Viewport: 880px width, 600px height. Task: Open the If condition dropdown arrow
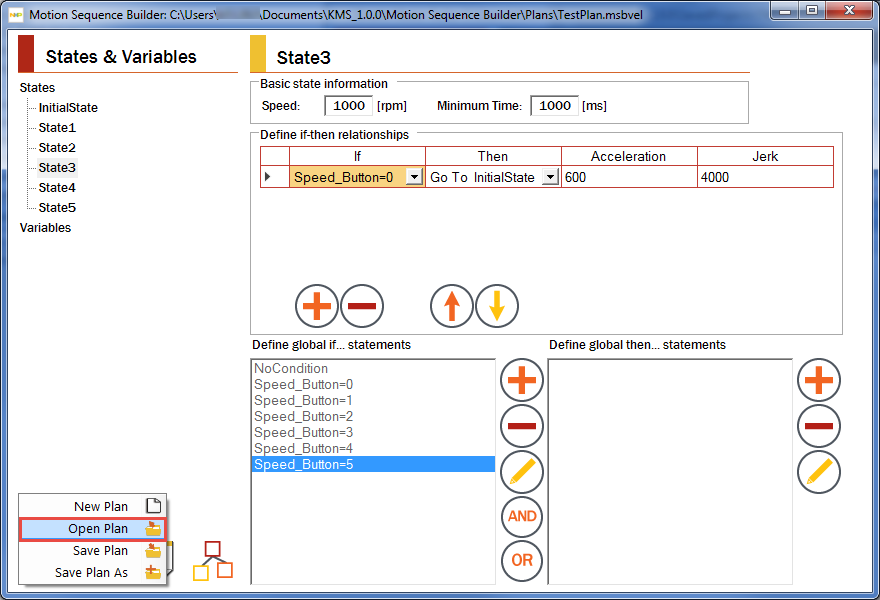pos(414,177)
